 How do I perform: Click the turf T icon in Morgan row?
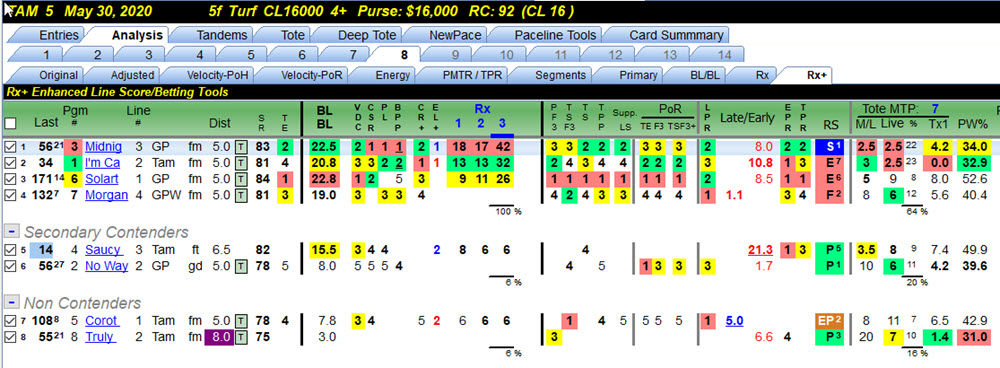tap(241, 195)
